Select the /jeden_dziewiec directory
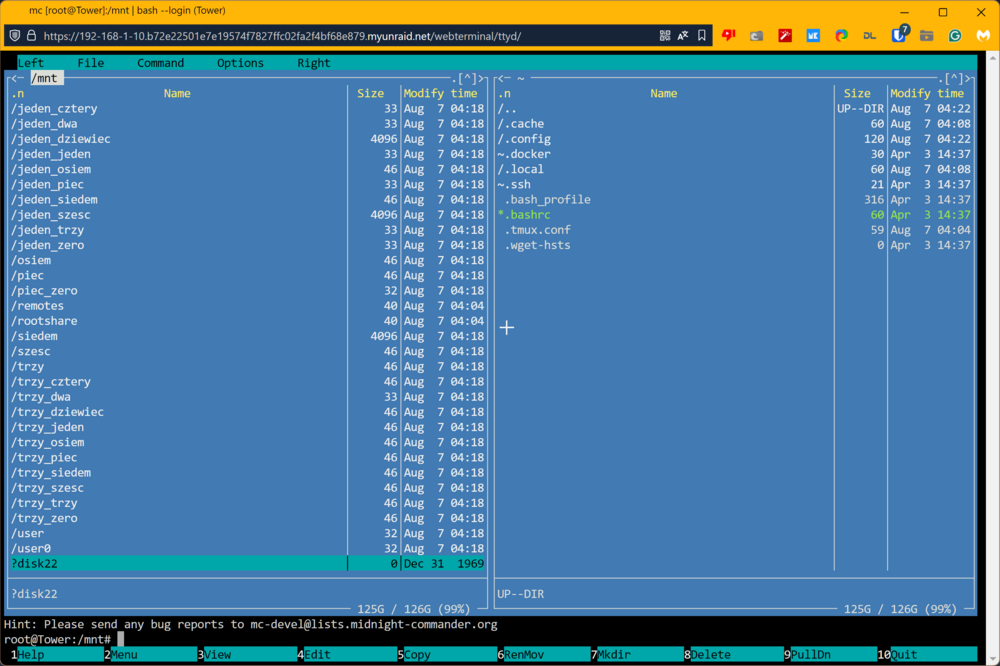 [247, 138]
